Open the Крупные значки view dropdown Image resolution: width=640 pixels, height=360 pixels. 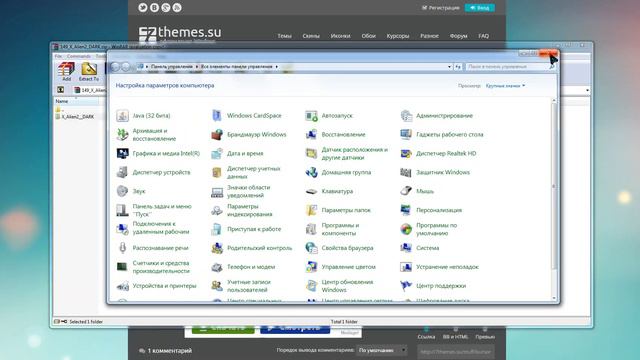pyautogui.click(x=505, y=86)
